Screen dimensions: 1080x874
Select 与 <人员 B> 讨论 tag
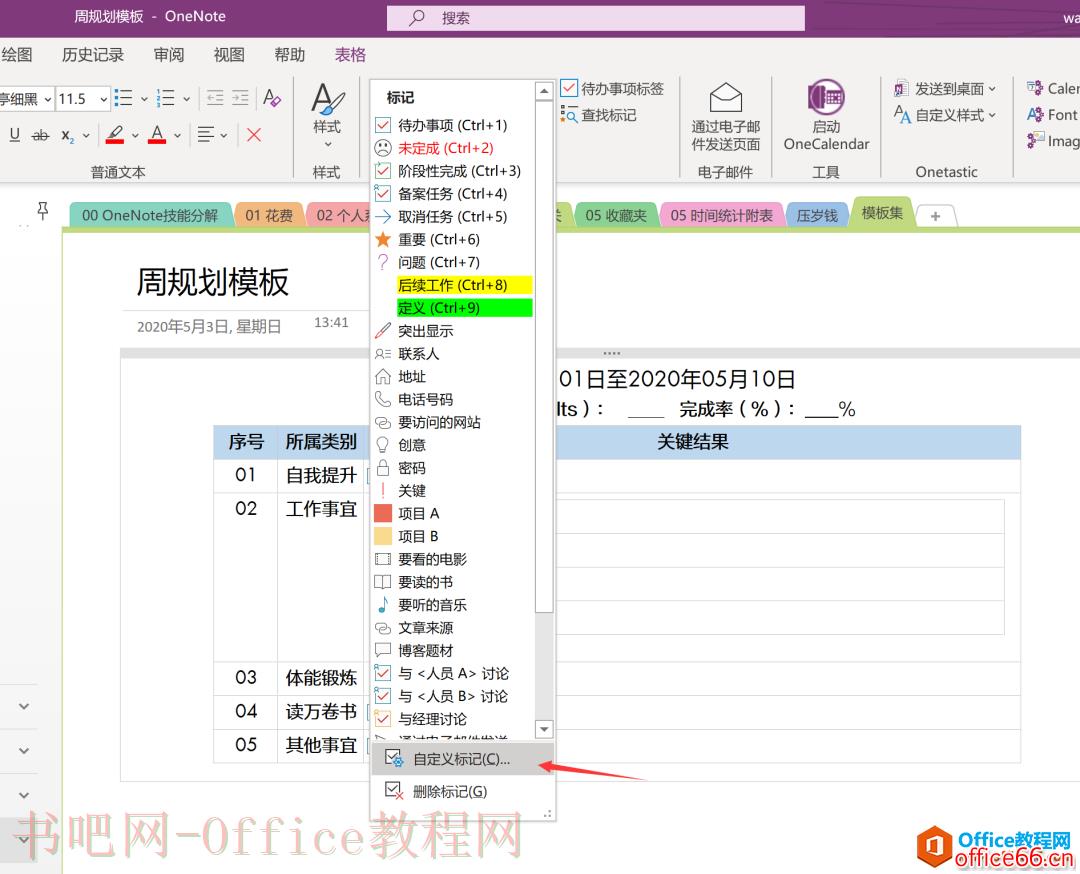pyautogui.click(x=453, y=696)
